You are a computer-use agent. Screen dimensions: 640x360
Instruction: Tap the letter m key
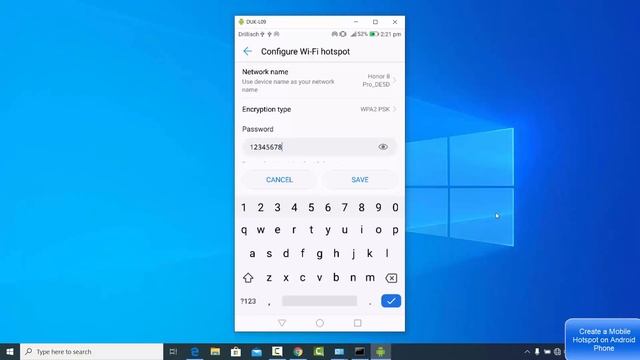pyautogui.click(x=370, y=278)
